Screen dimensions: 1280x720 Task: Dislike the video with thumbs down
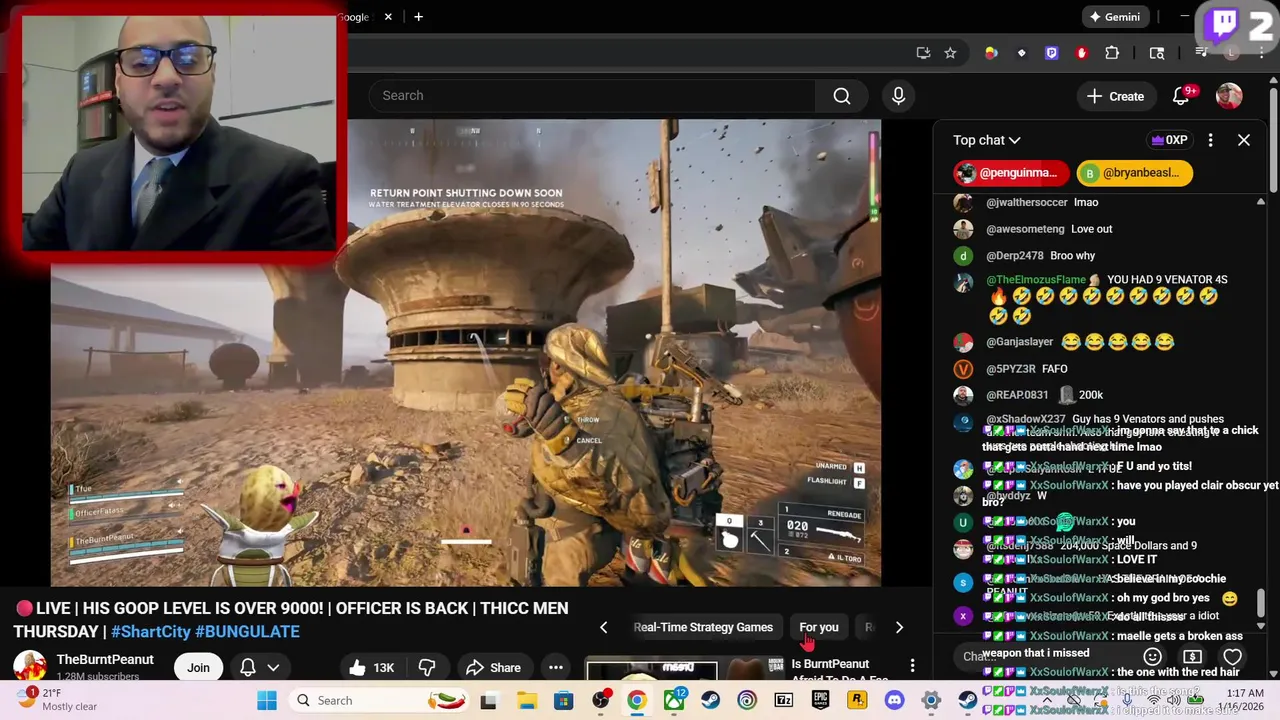tap(427, 668)
